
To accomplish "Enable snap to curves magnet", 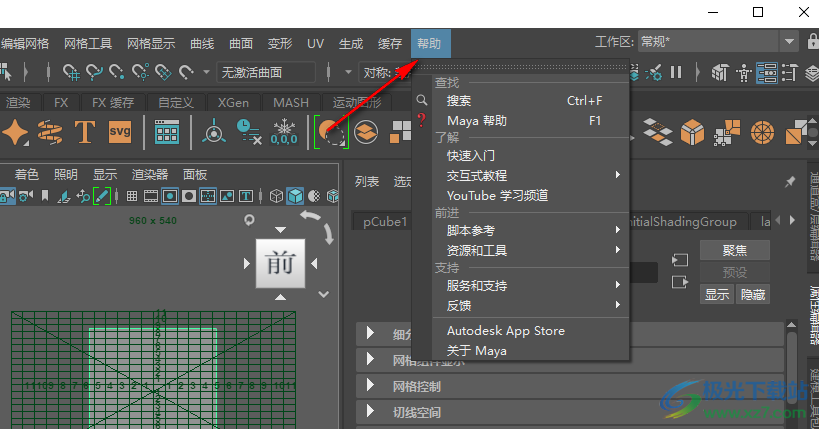I will tap(94, 72).
